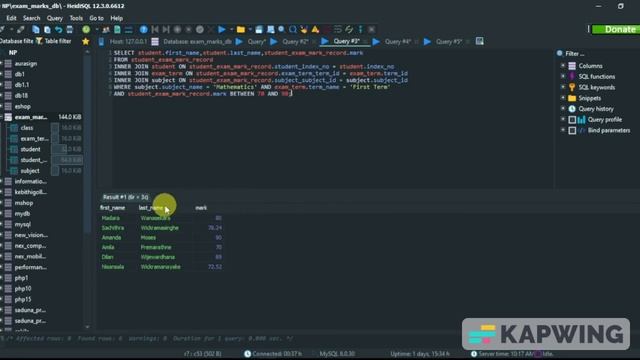Click the Paste icon in toolbar
The width and height of the screenshot is (640, 360).
pyautogui.click(x=47, y=29)
